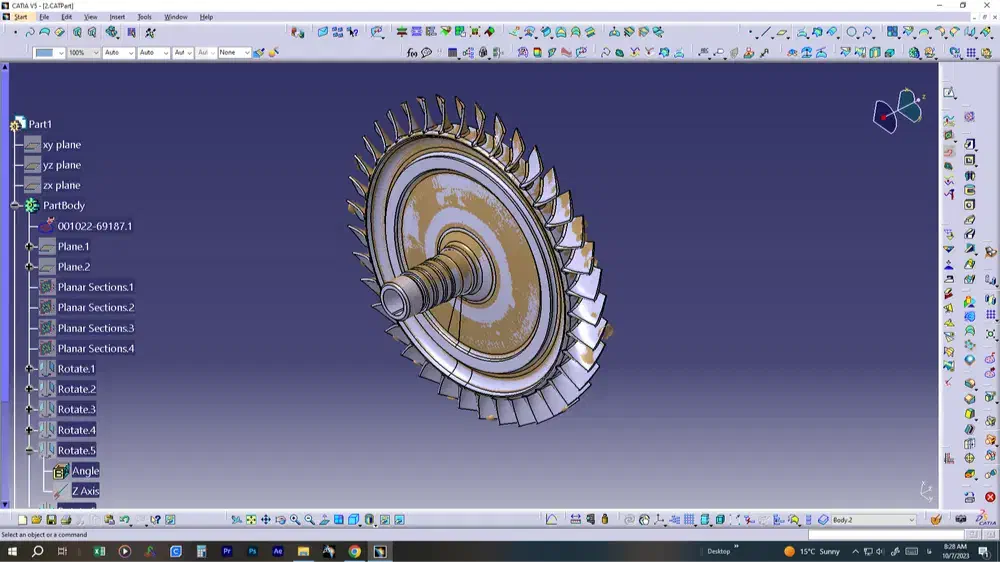Click the Fit All In view icon
Viewport: 1000px width, 562px height.
[251, 520]
